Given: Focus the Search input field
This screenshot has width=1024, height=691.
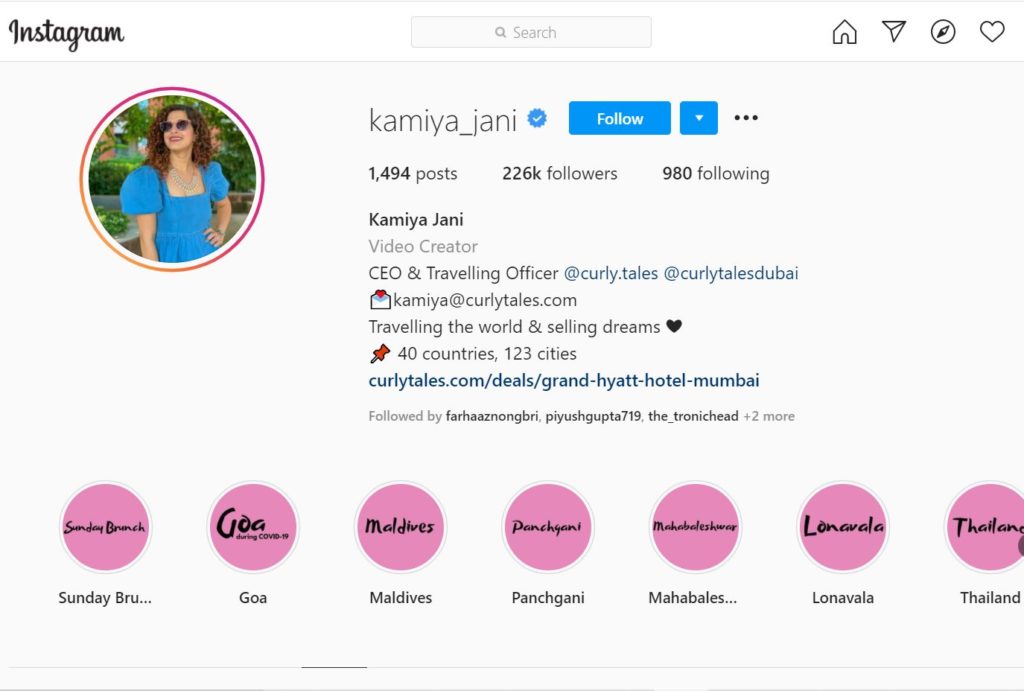Looking at the screenshot, I should [531, 32].
